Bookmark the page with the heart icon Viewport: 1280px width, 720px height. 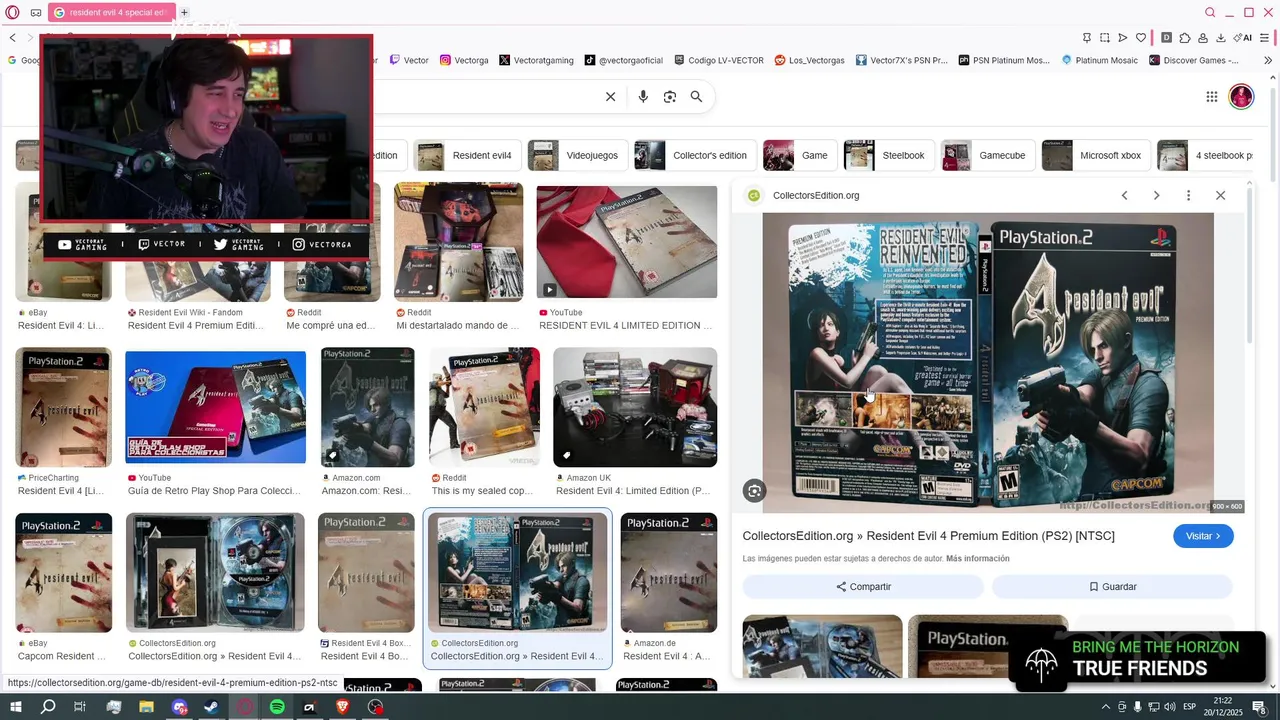point(1141,38)
